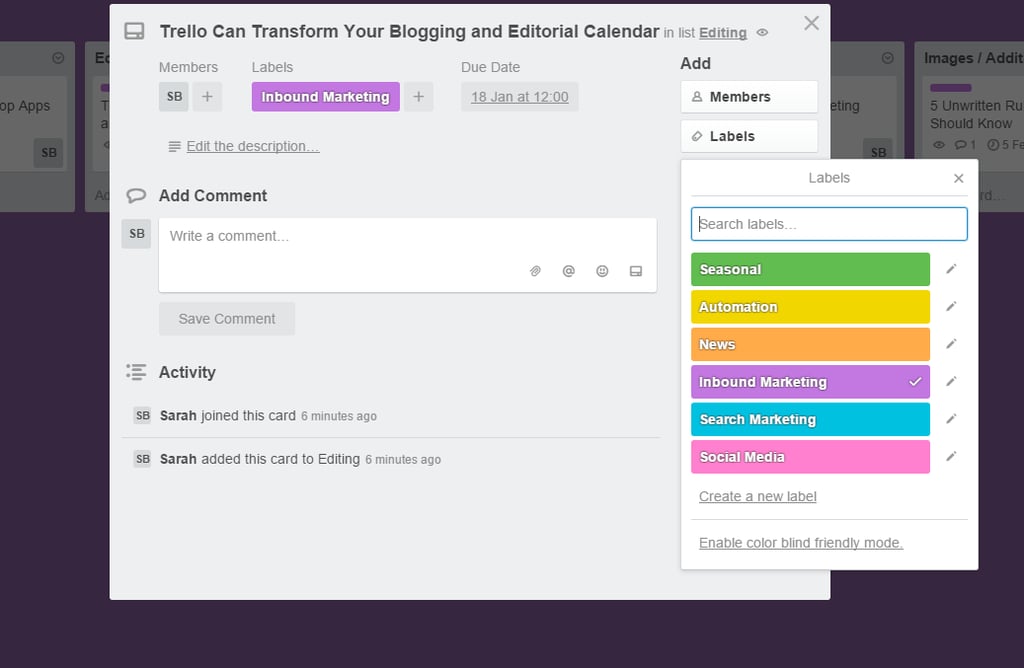Click the Save Comment button

pyautogui.click(x=227, y=319)
